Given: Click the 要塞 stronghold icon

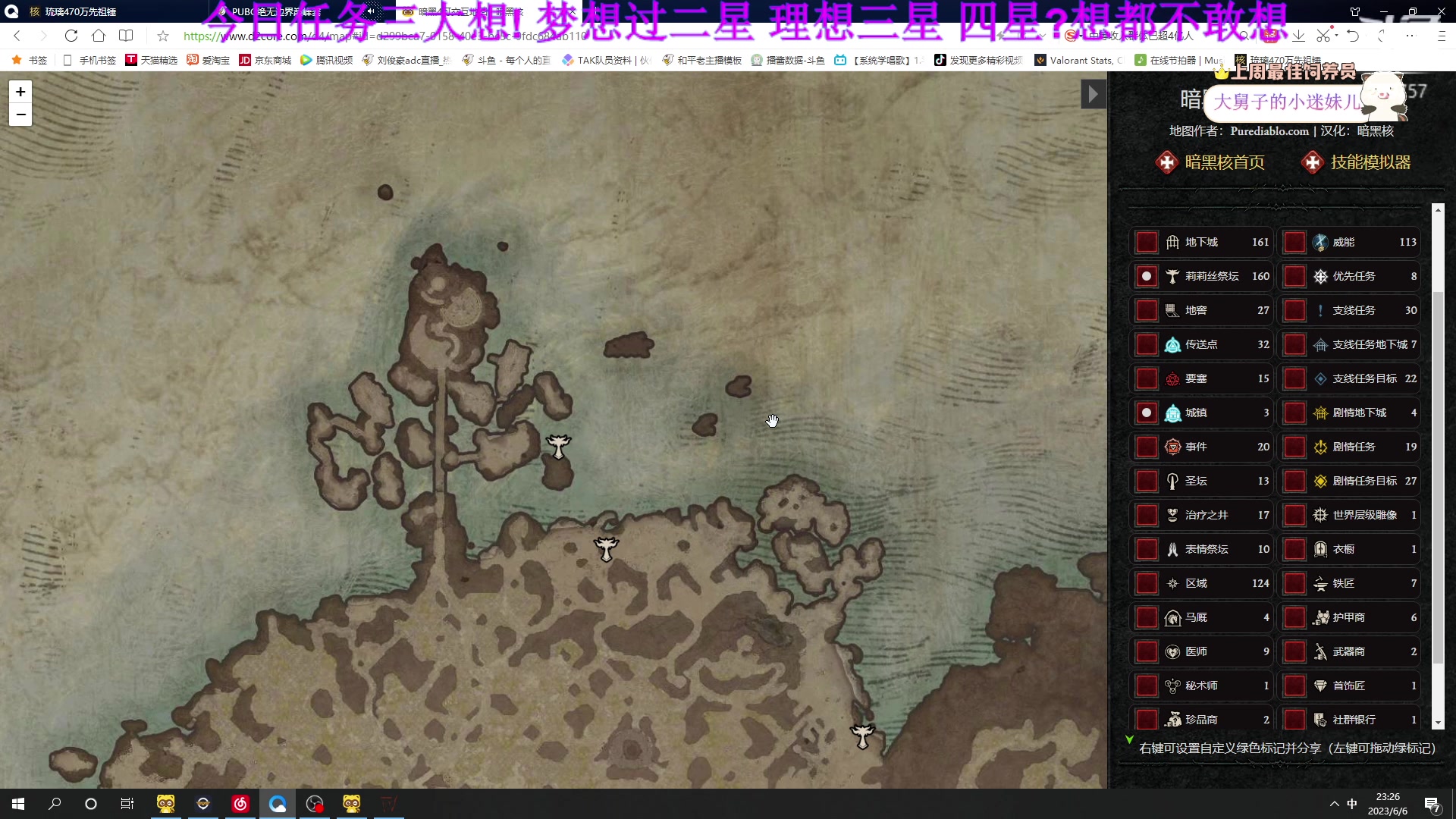Looking at the screenshot, I should click(x=1172, y=379).
